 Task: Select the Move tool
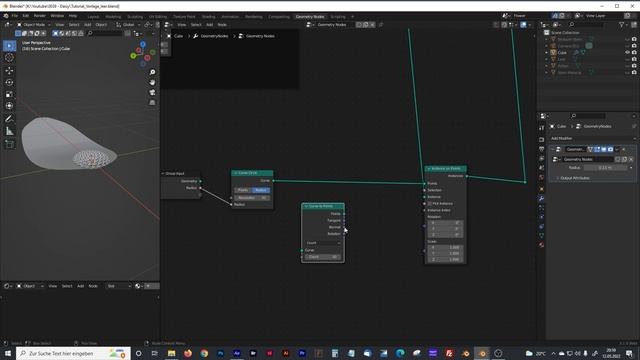(9, 70)
